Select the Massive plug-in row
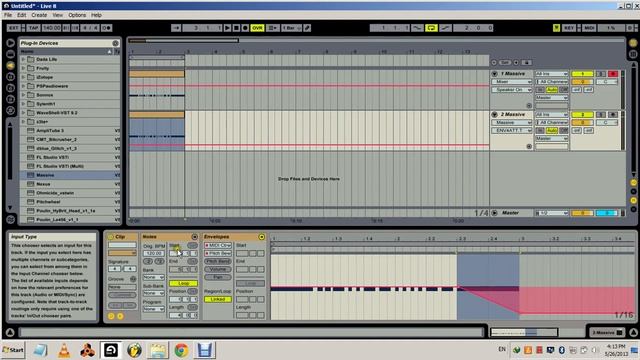Screen dimensions: 640x360 pos(70,175)
